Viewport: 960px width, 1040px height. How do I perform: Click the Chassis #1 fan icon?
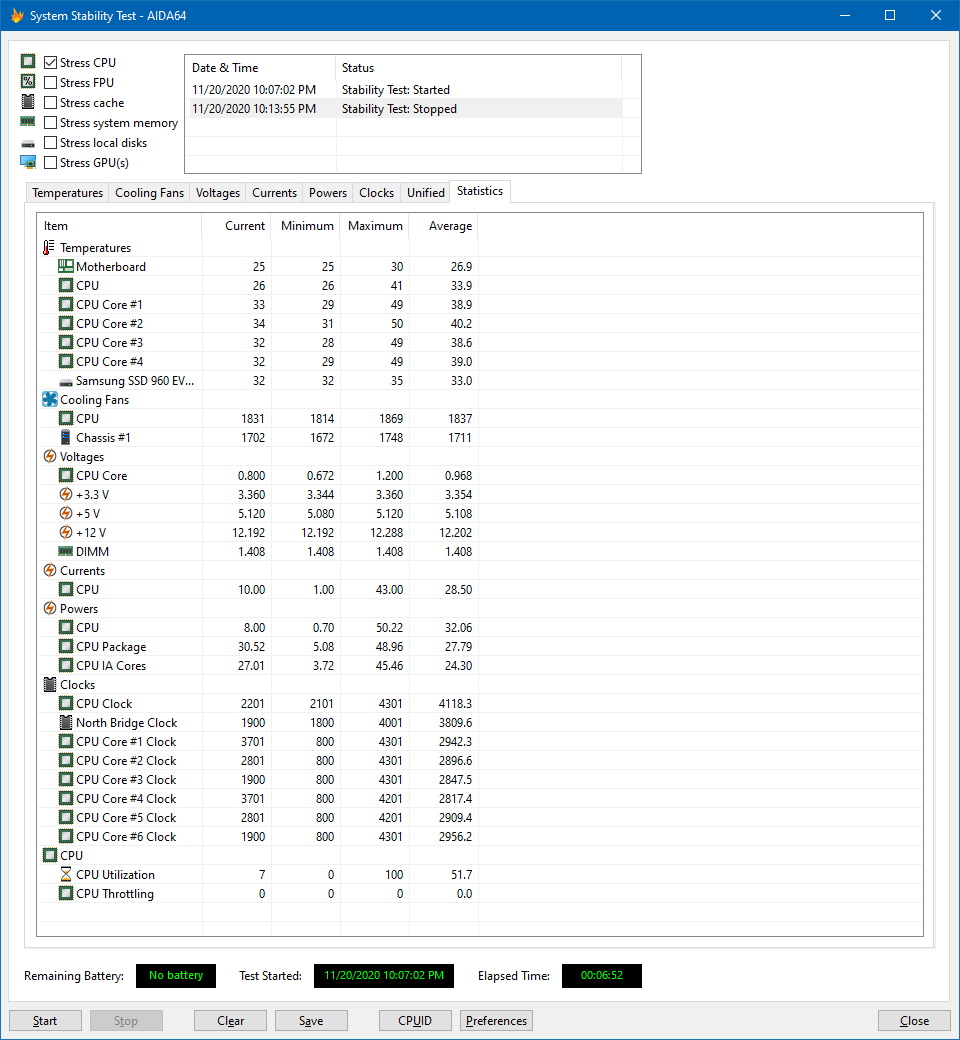click(x=66, y=438)
